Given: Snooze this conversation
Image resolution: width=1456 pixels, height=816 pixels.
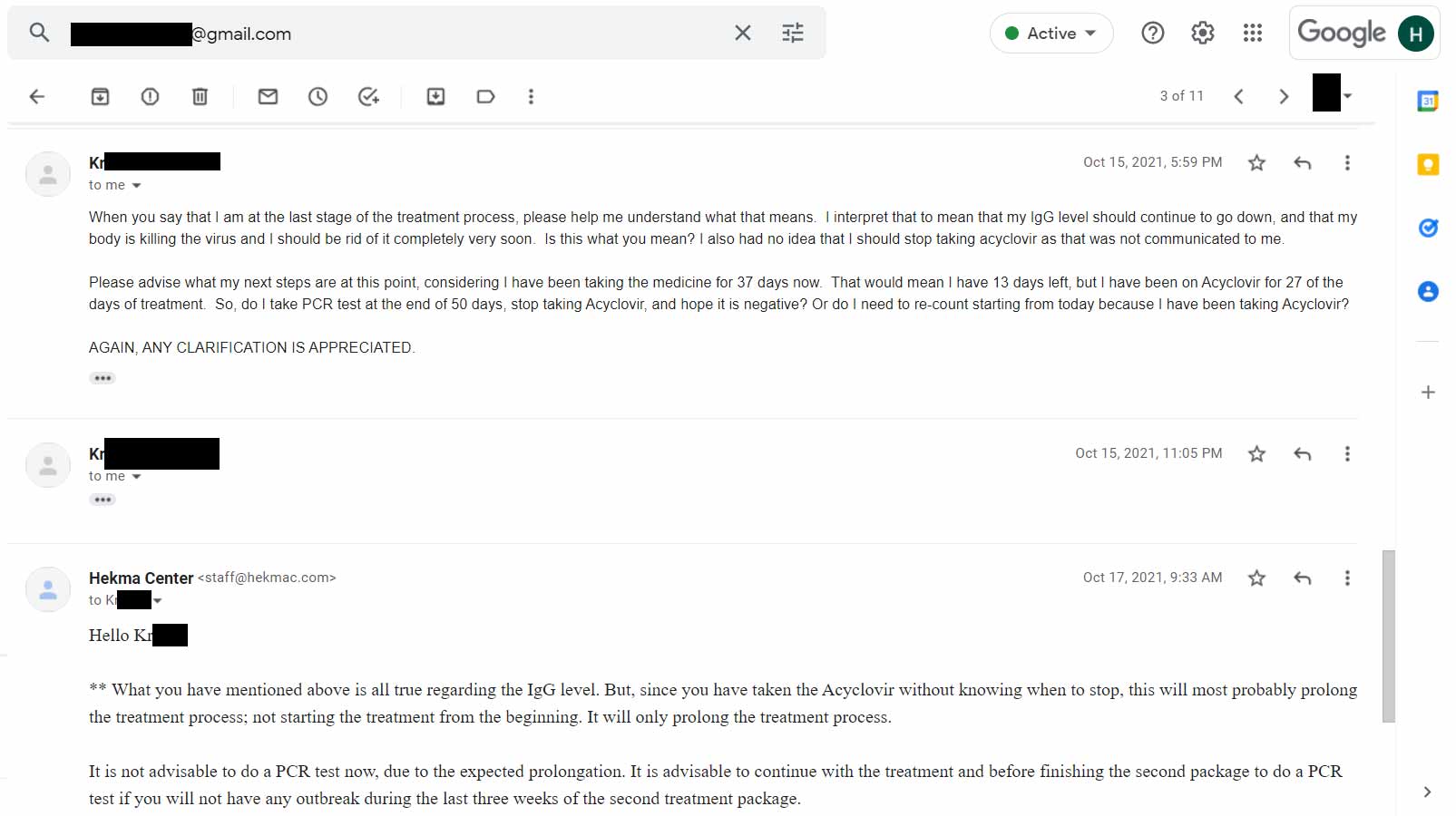Looking at the screenshot, I should tap(318, 96).
